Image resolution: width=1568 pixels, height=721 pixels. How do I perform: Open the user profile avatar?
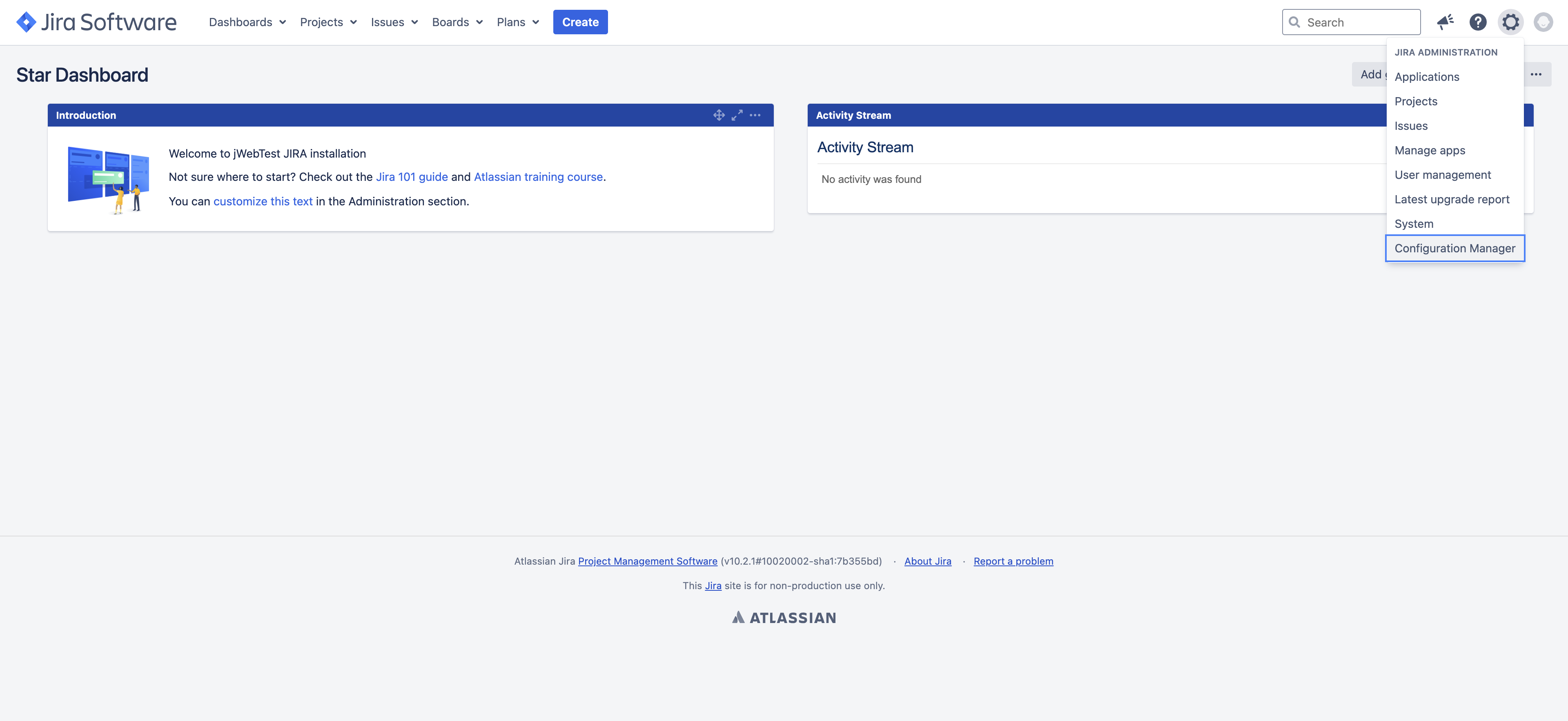tap(1543, 22)
